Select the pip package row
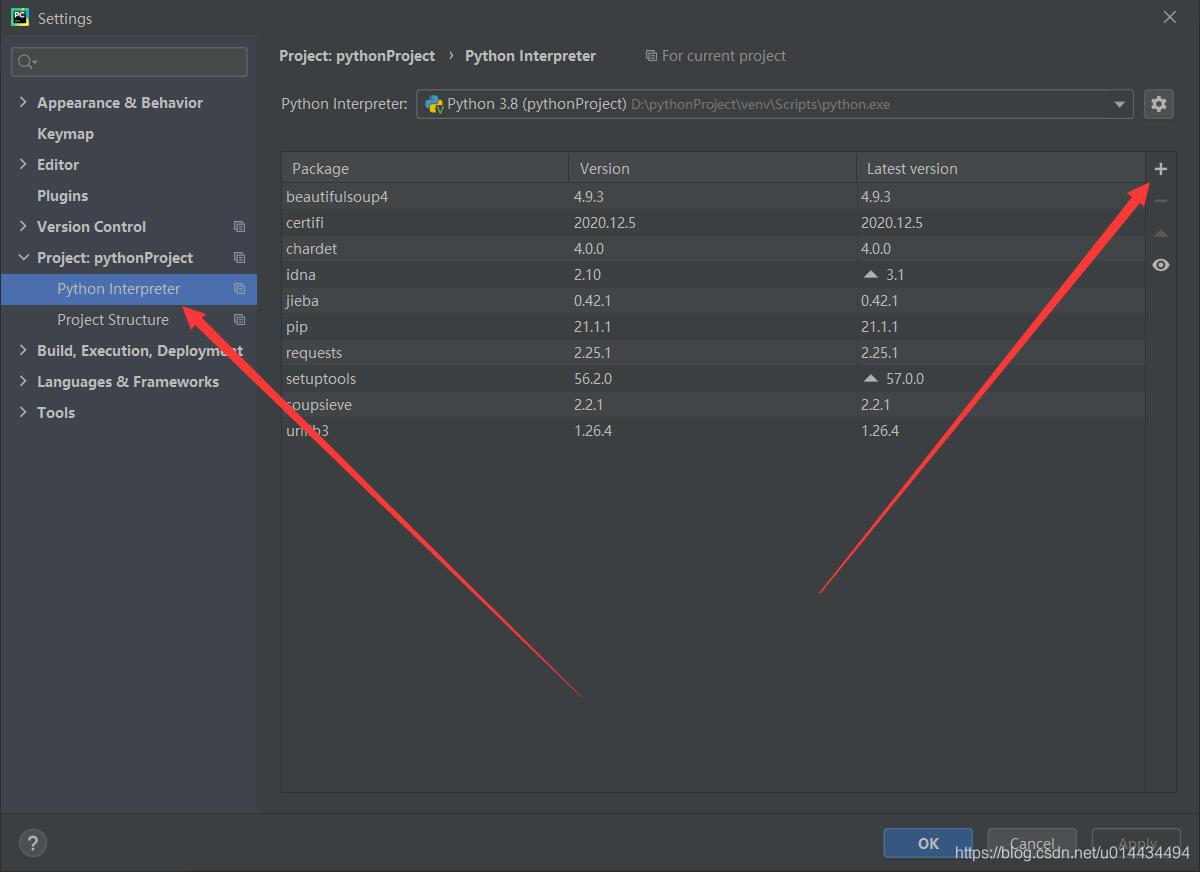1200x872 pixels. [713, 326]
